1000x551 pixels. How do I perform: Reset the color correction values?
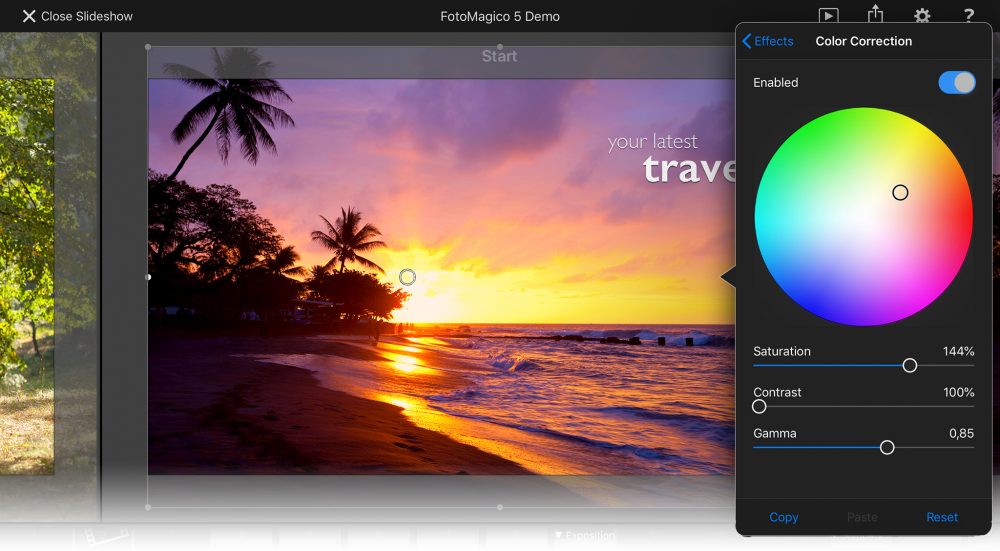942,517
